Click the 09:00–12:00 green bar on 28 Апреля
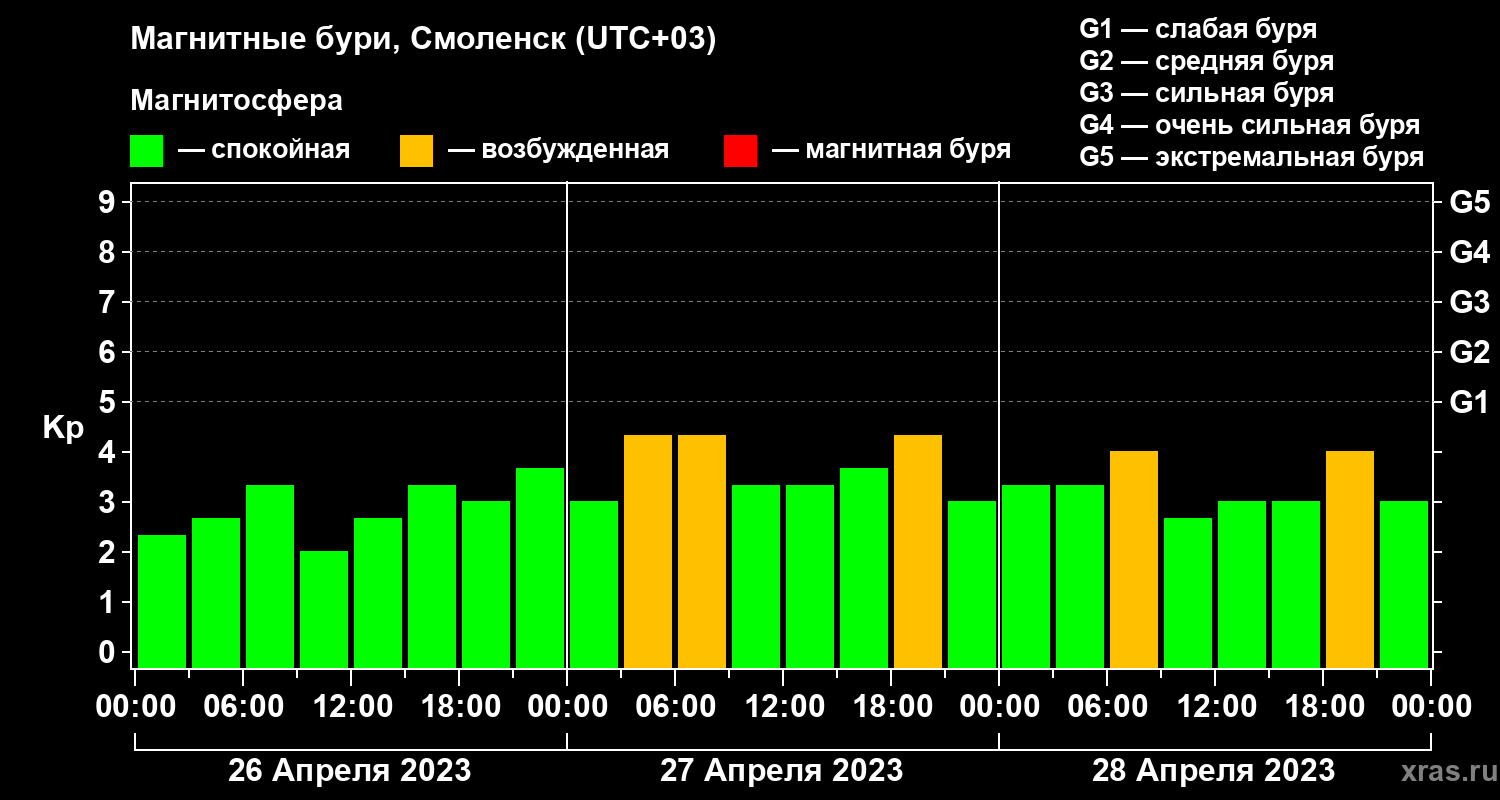This screenshot has height=800, width=1500. [1188, 593]
